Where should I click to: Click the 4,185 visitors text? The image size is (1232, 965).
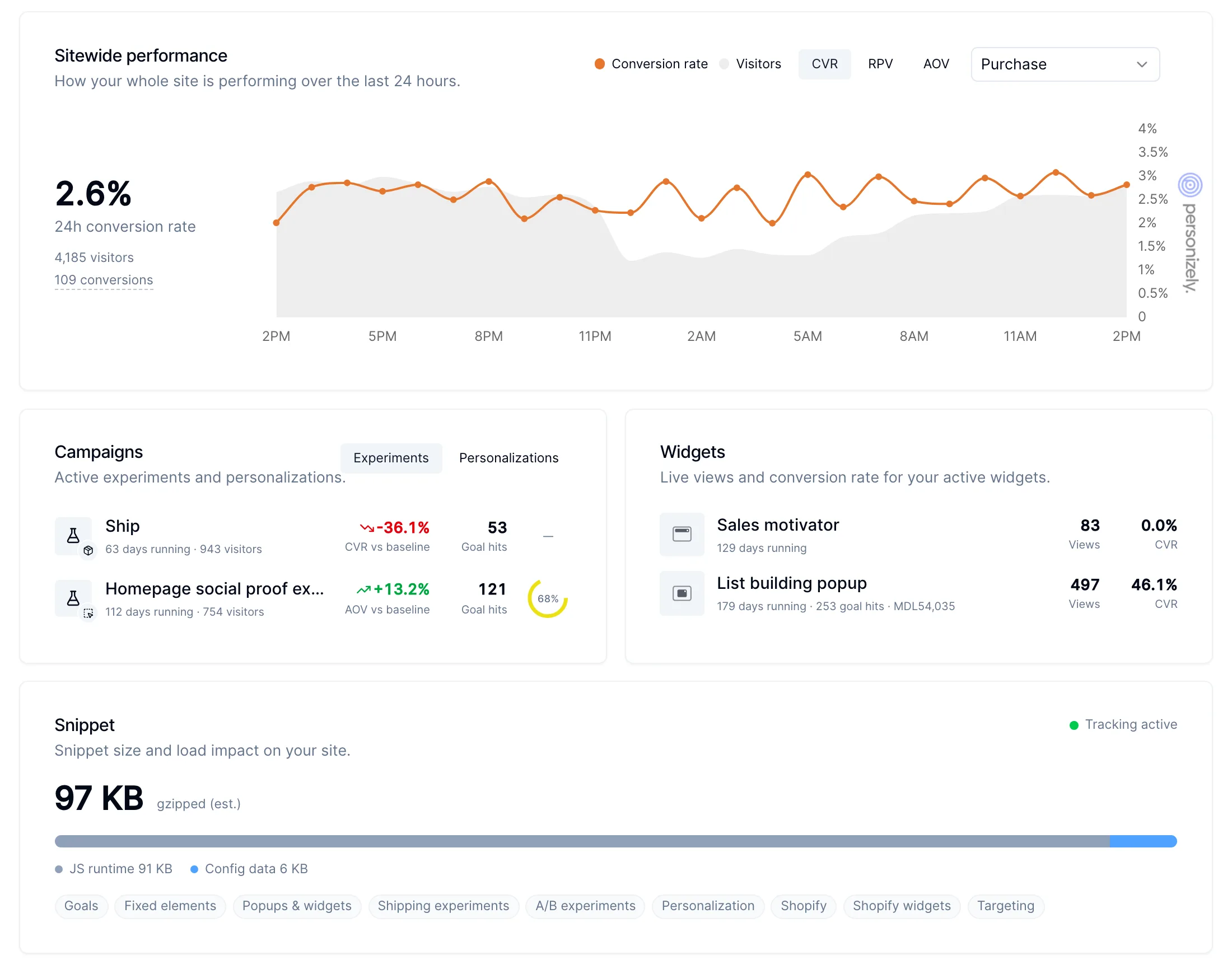(94, 257)
